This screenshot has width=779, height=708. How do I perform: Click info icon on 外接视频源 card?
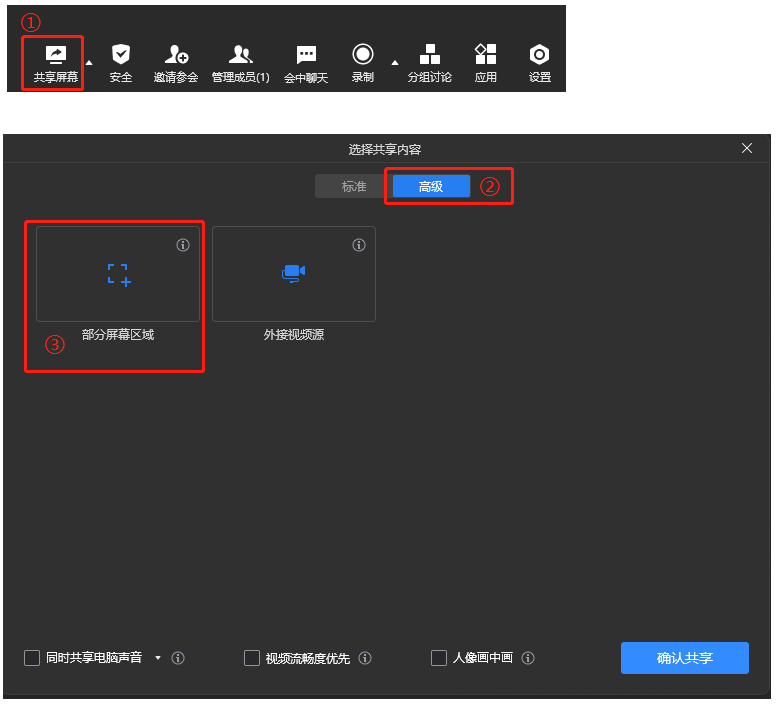(x=359, y=245)
